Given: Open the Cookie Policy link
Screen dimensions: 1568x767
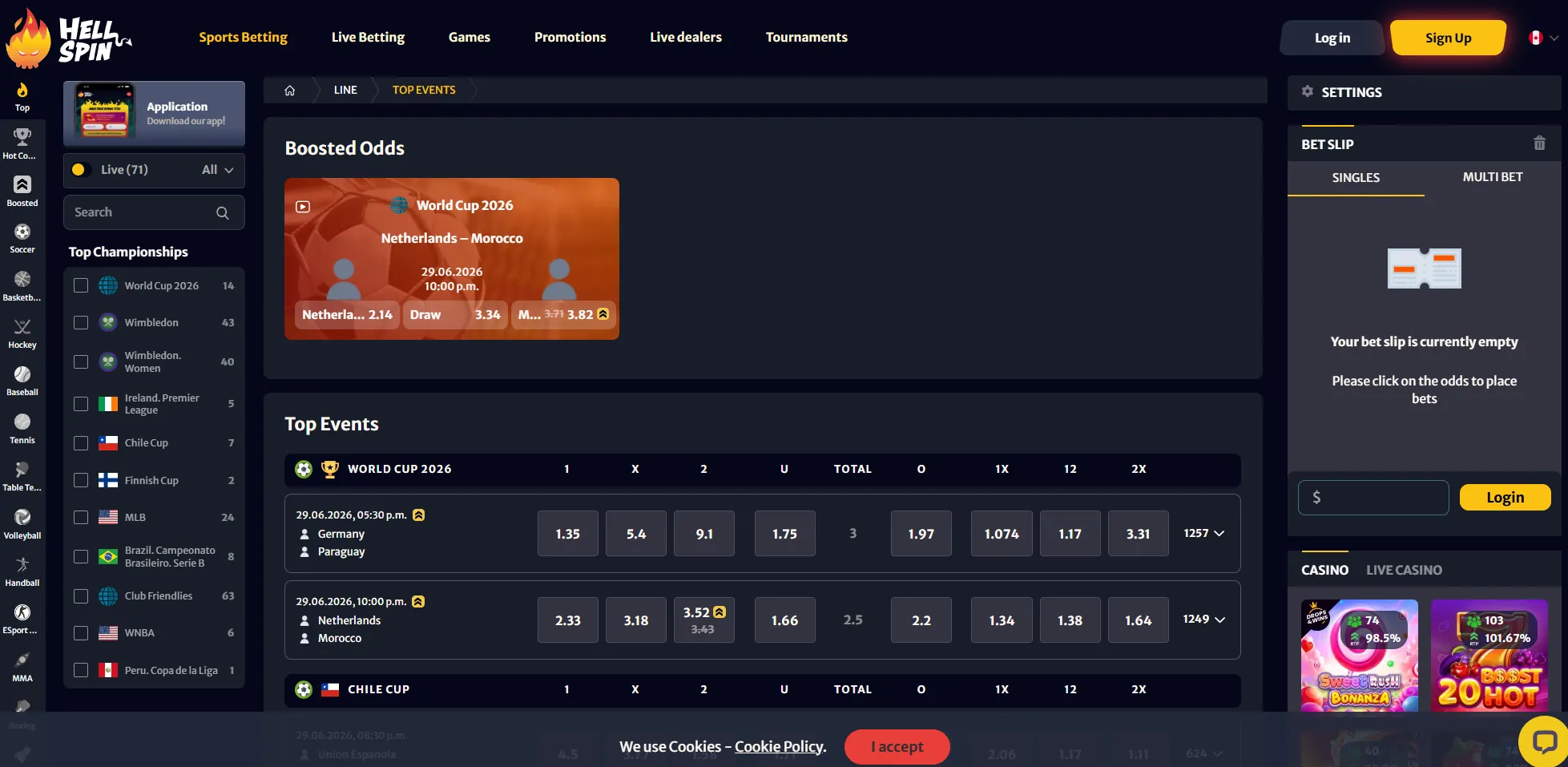Looking at the screenshot, I should click(x=779, y=746).
